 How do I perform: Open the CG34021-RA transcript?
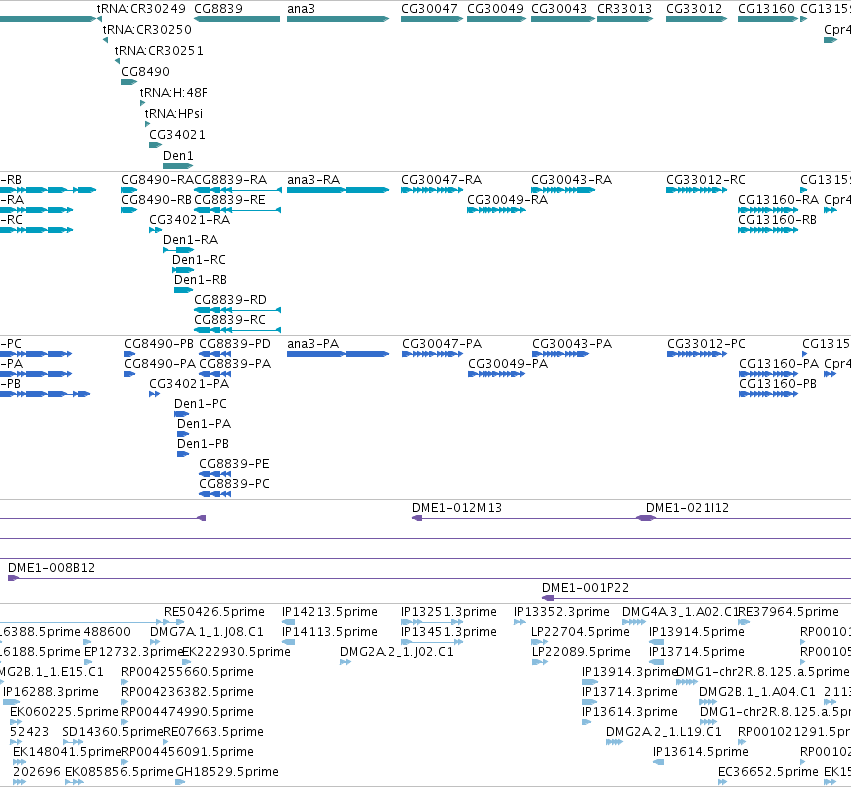pos(156,230)
